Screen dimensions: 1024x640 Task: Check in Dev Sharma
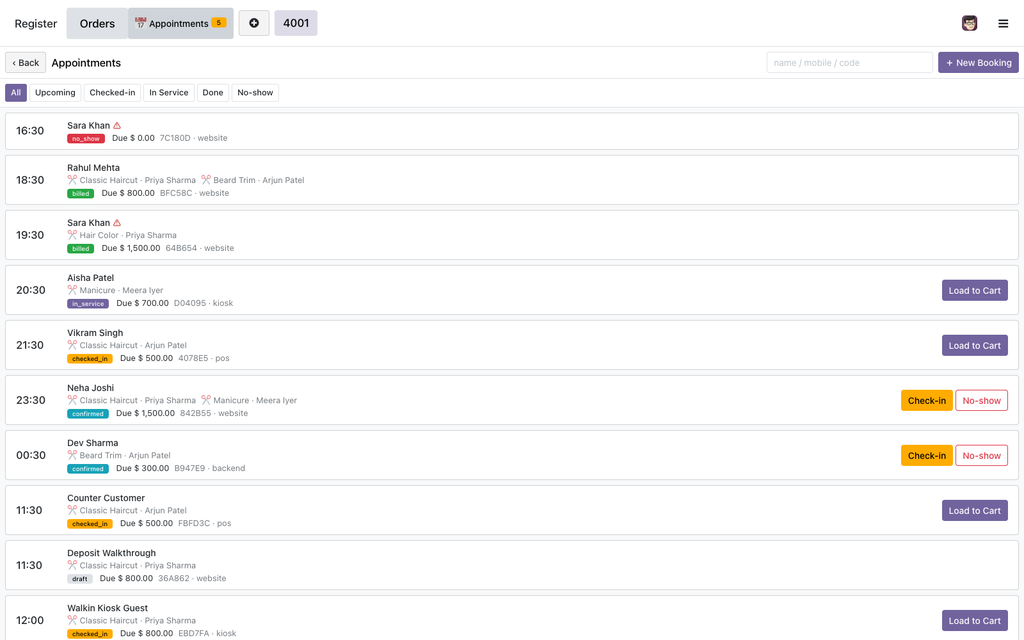(926, 455)
